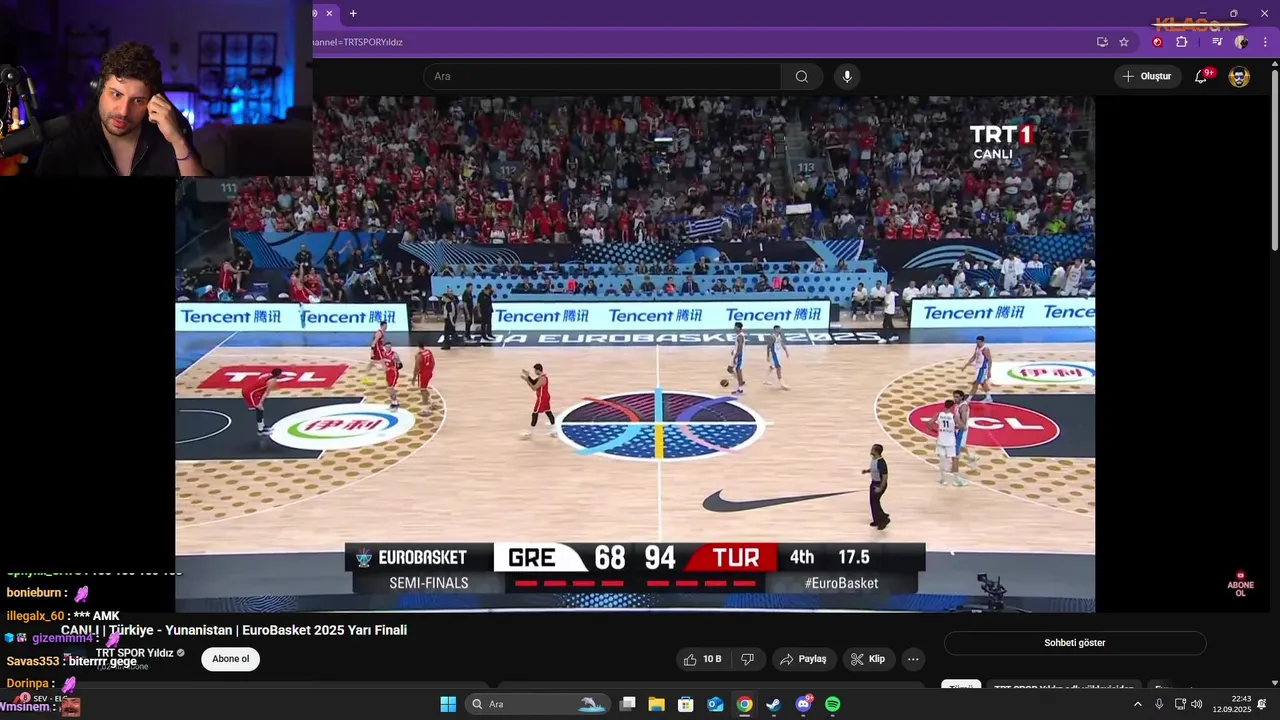This screenshot has width=1280, height=720.
Task: Click the YouTube search magnifier button
Action: click(802, 76)
